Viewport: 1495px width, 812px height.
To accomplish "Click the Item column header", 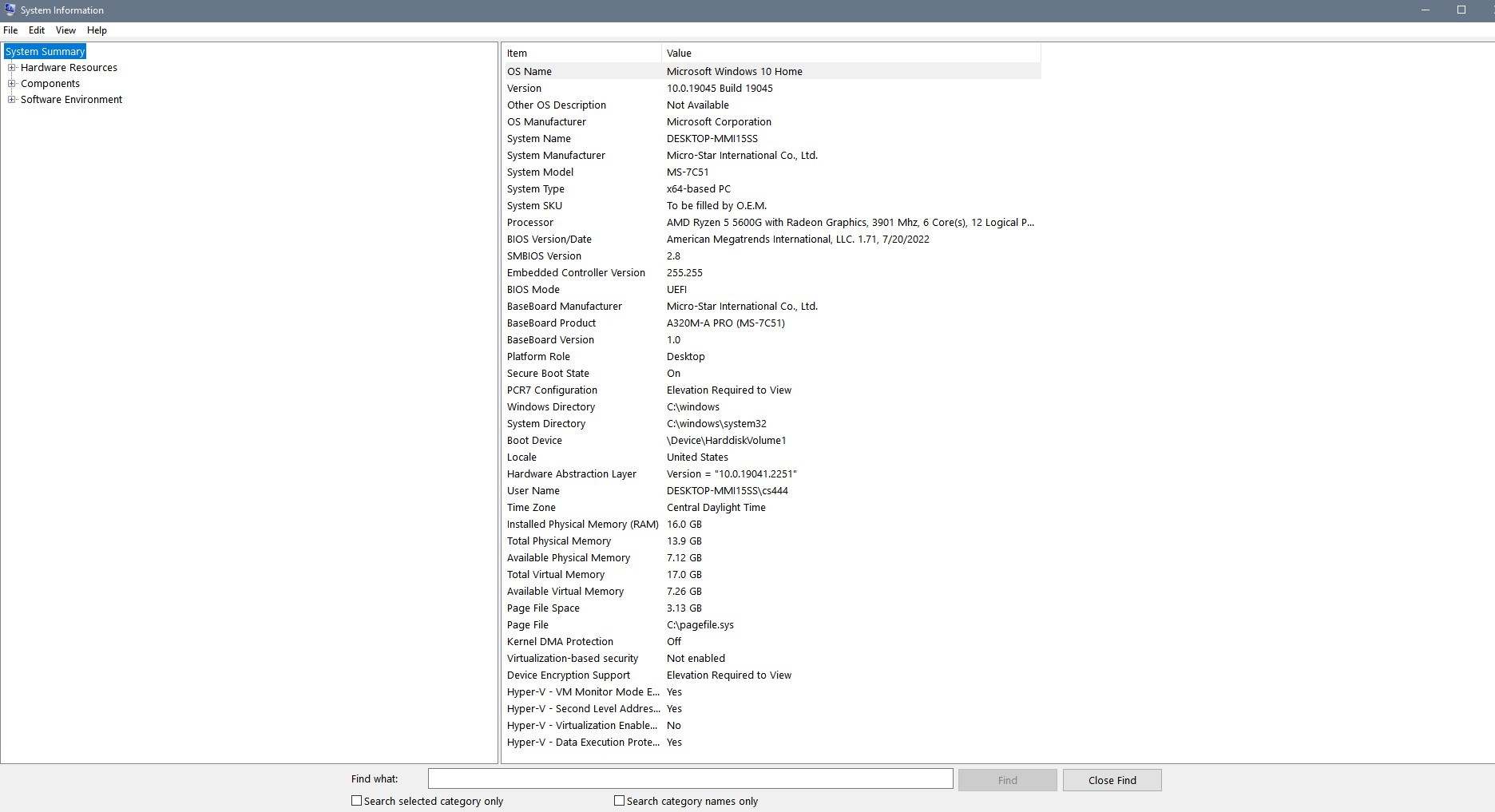I will click(517, 53).
